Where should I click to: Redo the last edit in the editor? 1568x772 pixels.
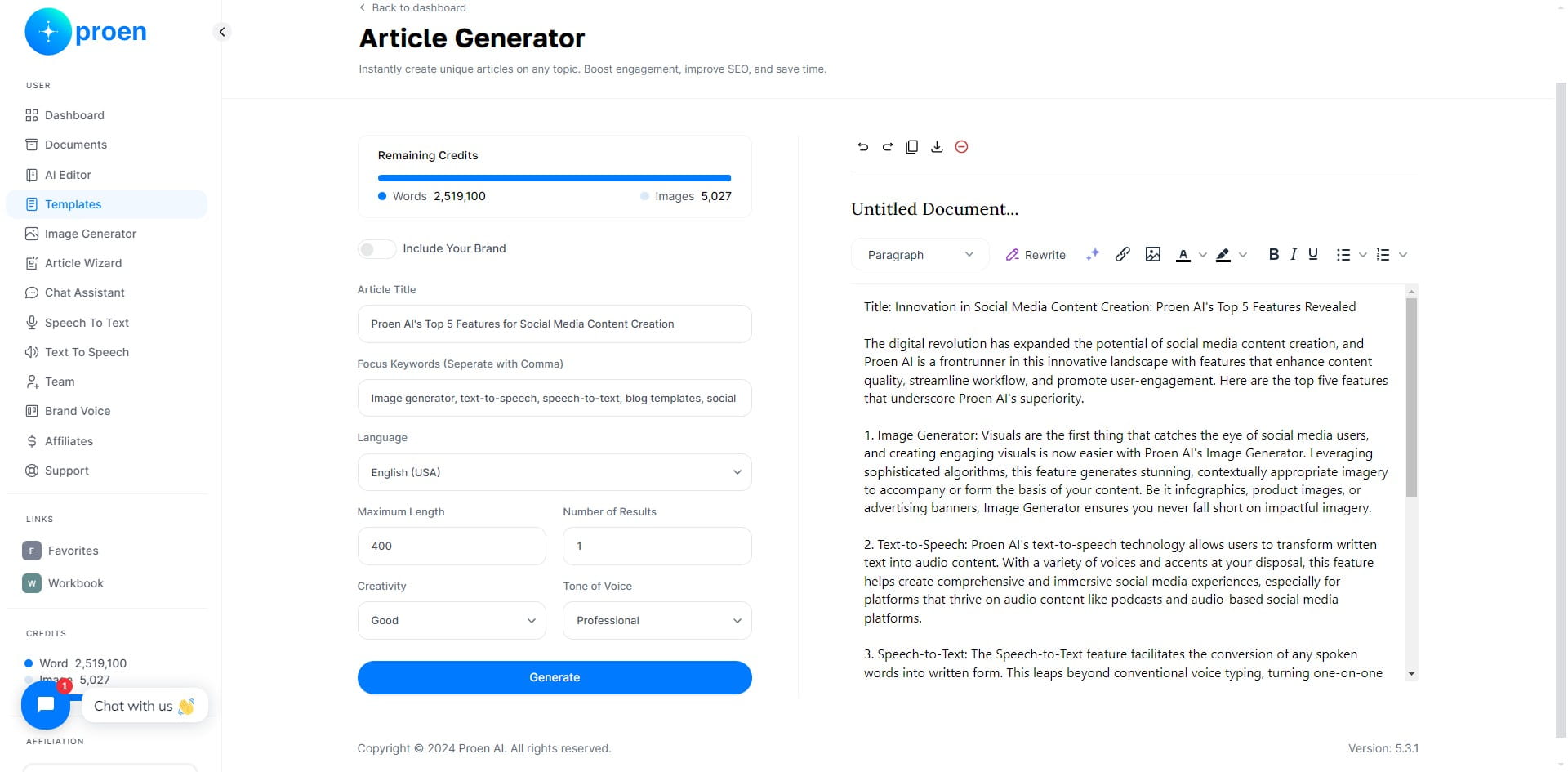887,147
